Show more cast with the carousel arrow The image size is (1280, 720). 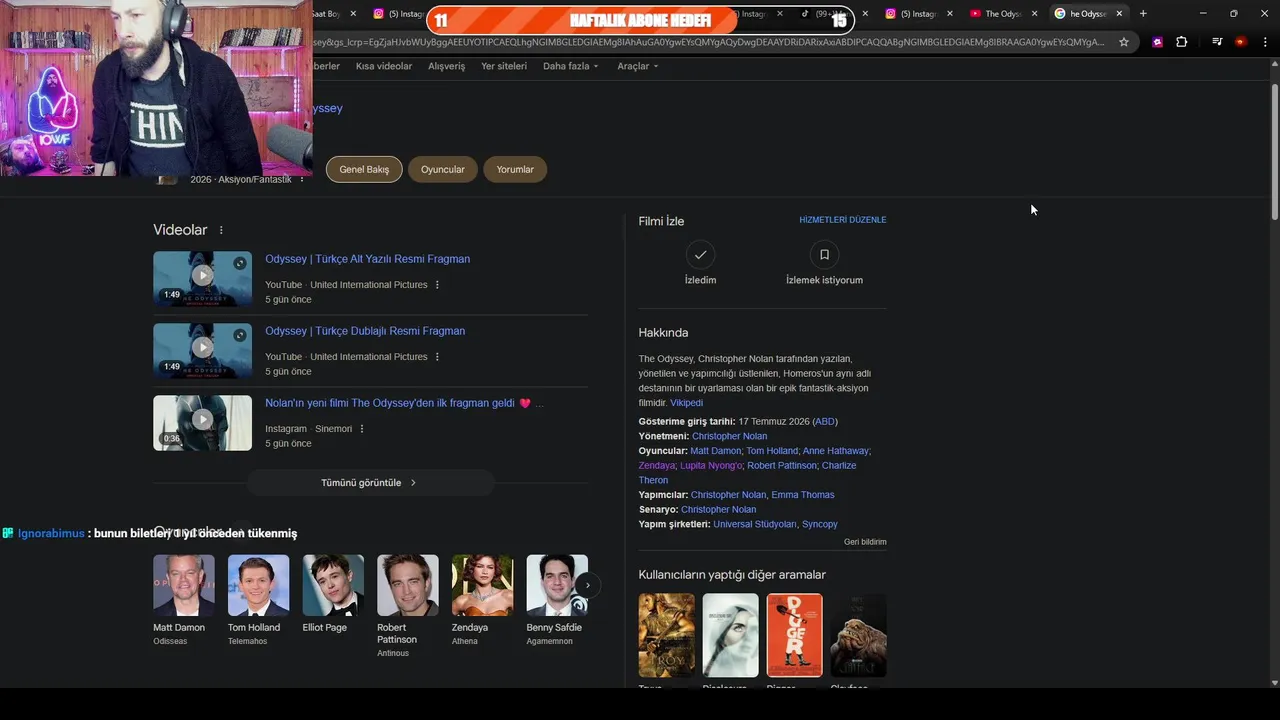click(588, 585)
